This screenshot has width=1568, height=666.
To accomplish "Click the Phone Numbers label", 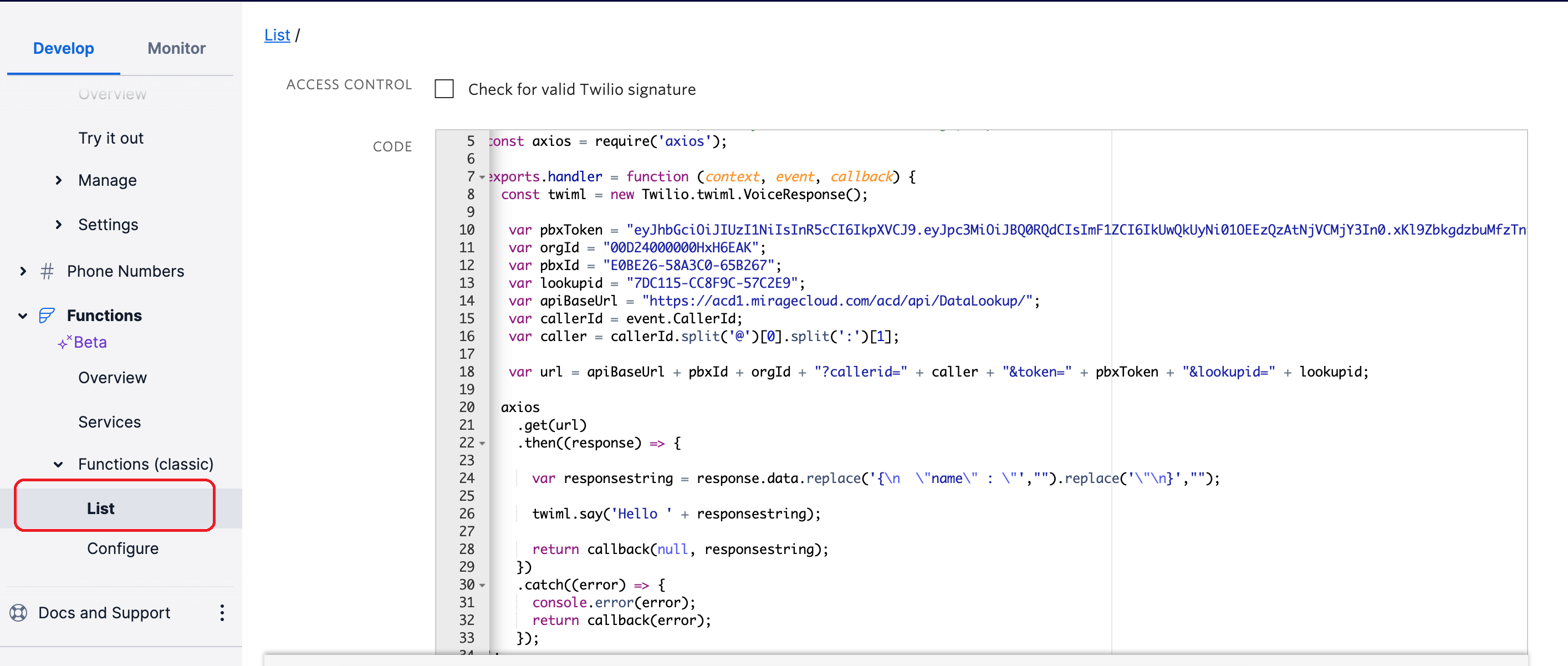I will point(125,271).
